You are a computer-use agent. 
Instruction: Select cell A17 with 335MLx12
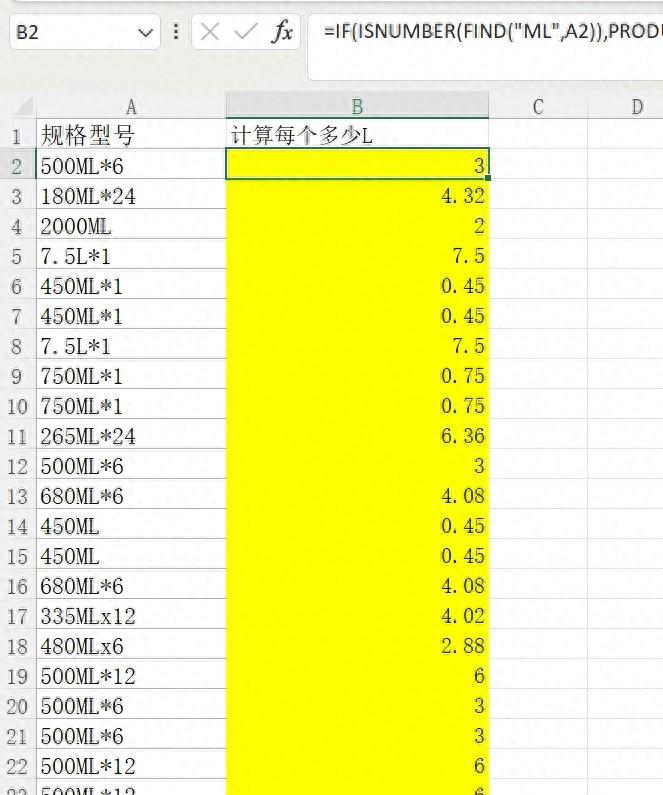(x=131, y=616)
